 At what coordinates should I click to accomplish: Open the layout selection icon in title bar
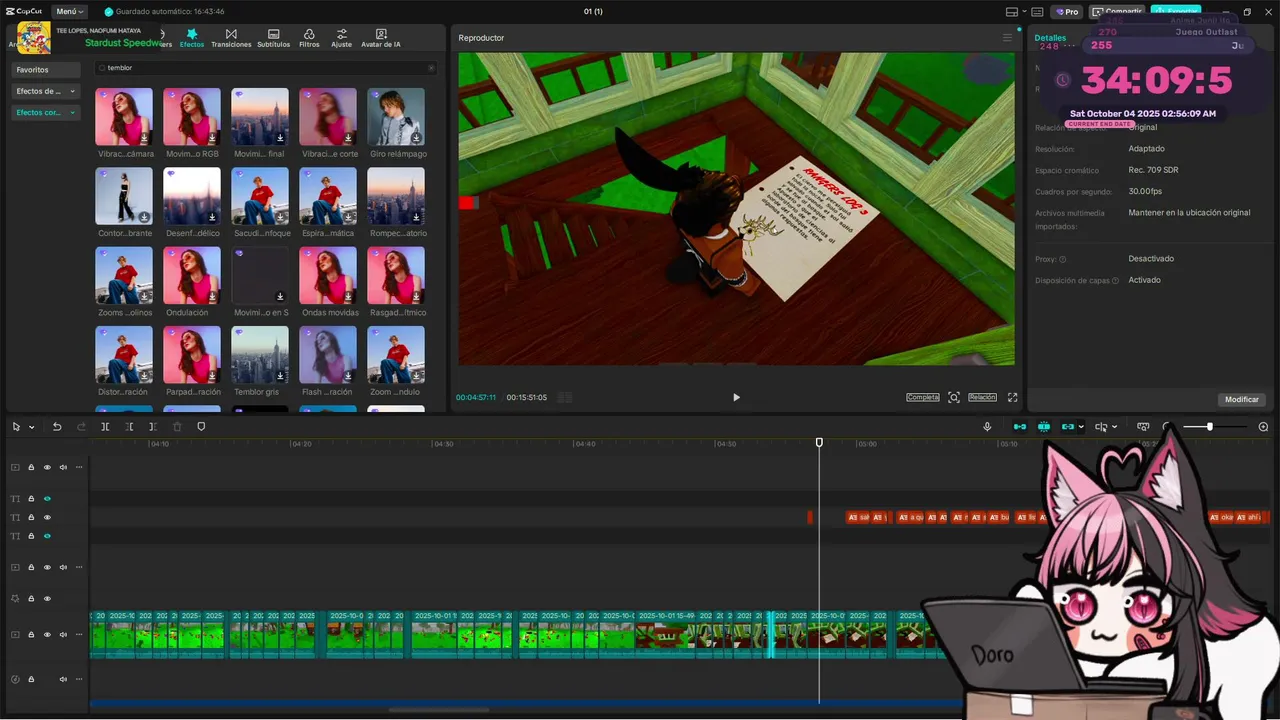(1012, 12)
